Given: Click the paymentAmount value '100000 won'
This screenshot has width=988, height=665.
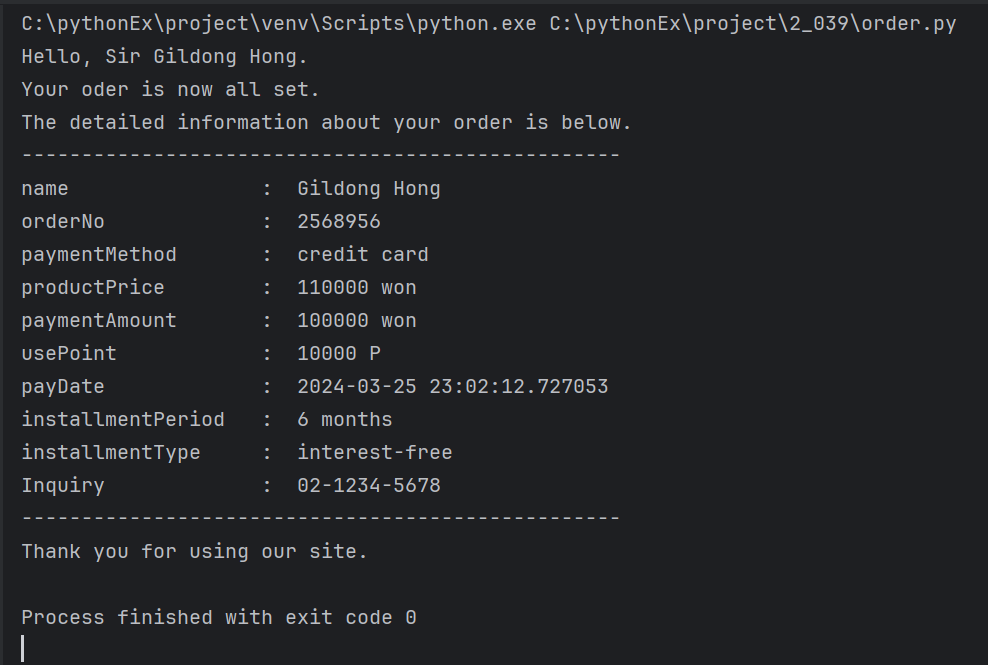Looking at the screenshot, I should tap(357, 320).
